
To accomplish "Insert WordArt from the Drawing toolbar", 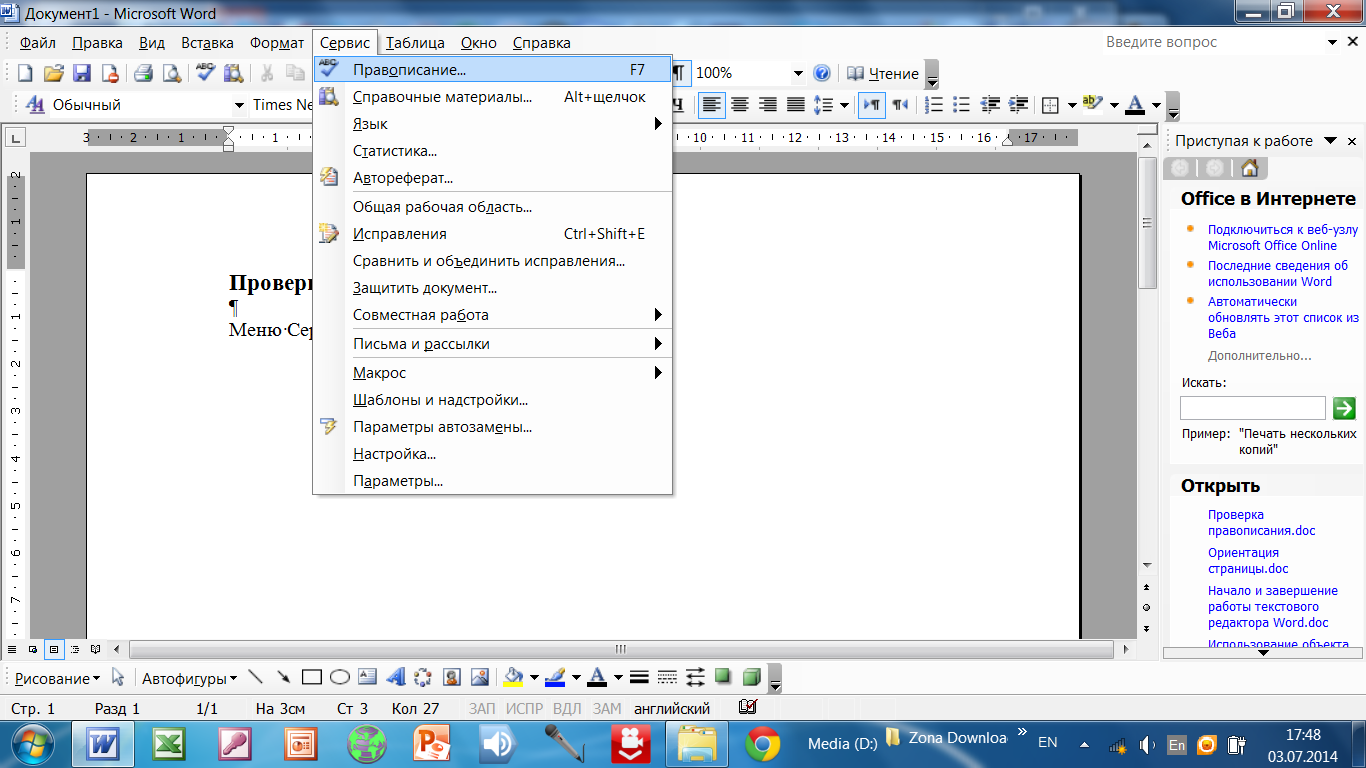I will click(x=395, y=677).
